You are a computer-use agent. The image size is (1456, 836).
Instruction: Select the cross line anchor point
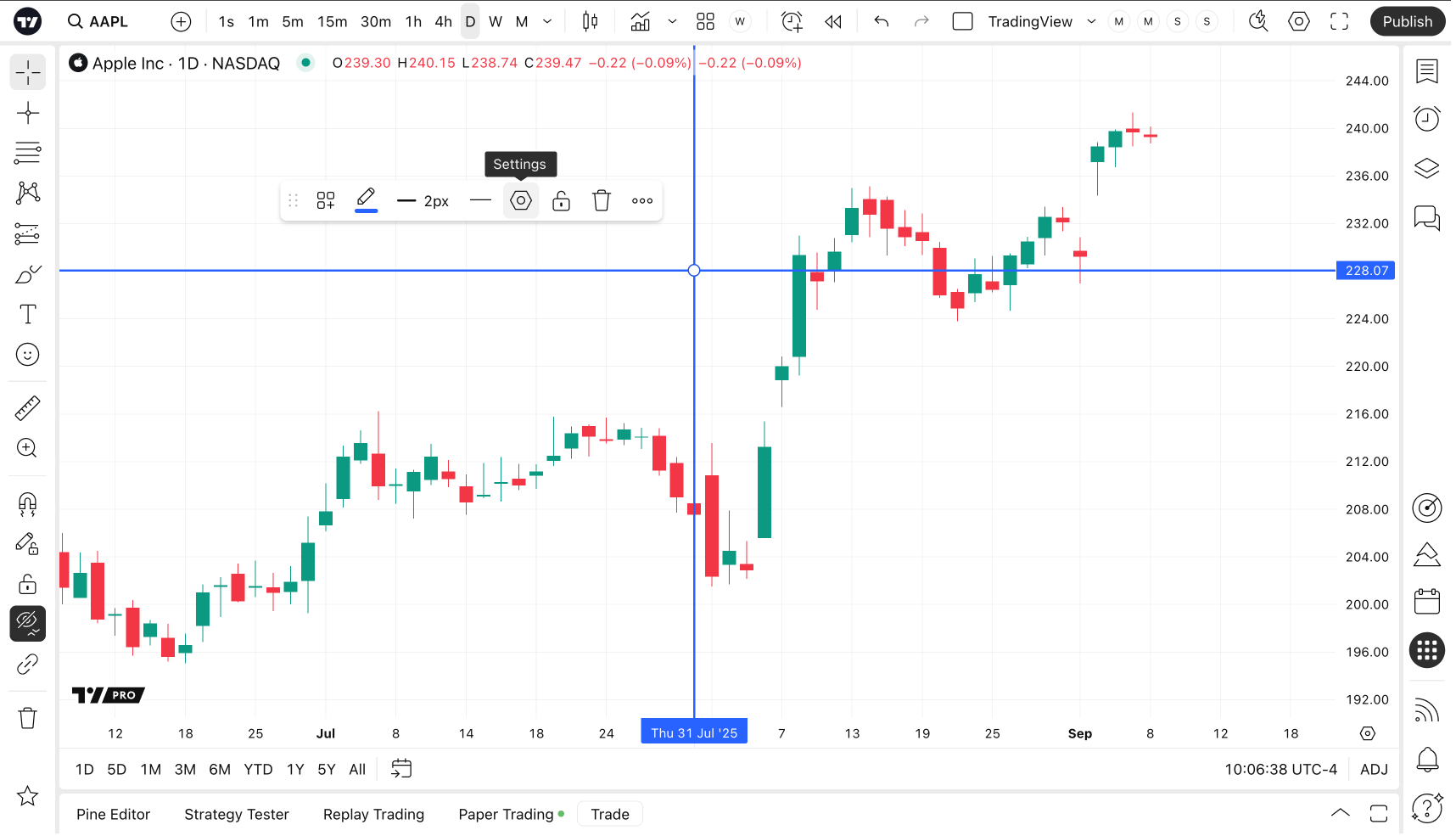pyautogui.click(x=694, y=271)
